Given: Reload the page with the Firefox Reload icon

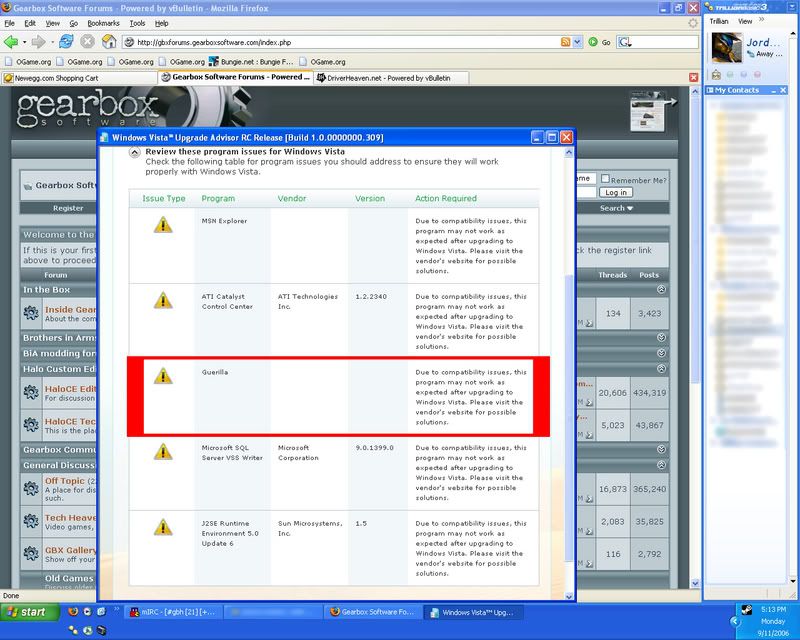Looking at the screenshot, I should click(x=66, y=42).
